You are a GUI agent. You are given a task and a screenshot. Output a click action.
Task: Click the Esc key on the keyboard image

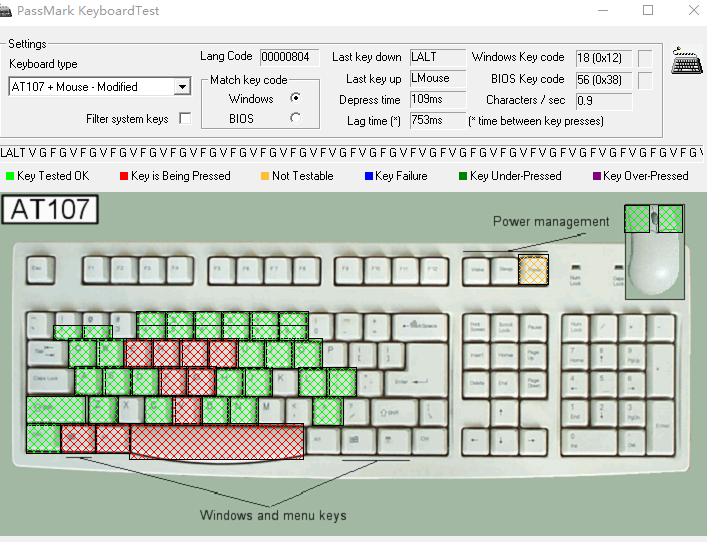[41, 270]
